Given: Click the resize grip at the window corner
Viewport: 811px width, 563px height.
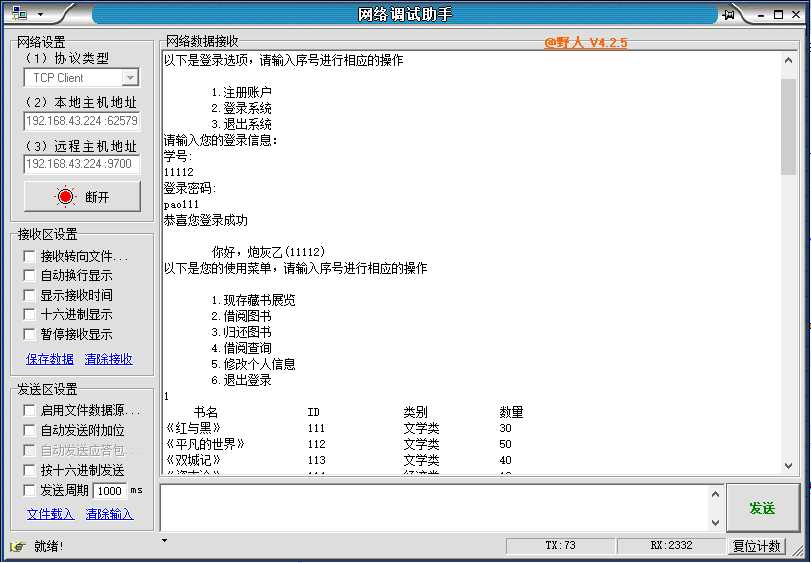Looking at the screenshot, I should (799, 552).
